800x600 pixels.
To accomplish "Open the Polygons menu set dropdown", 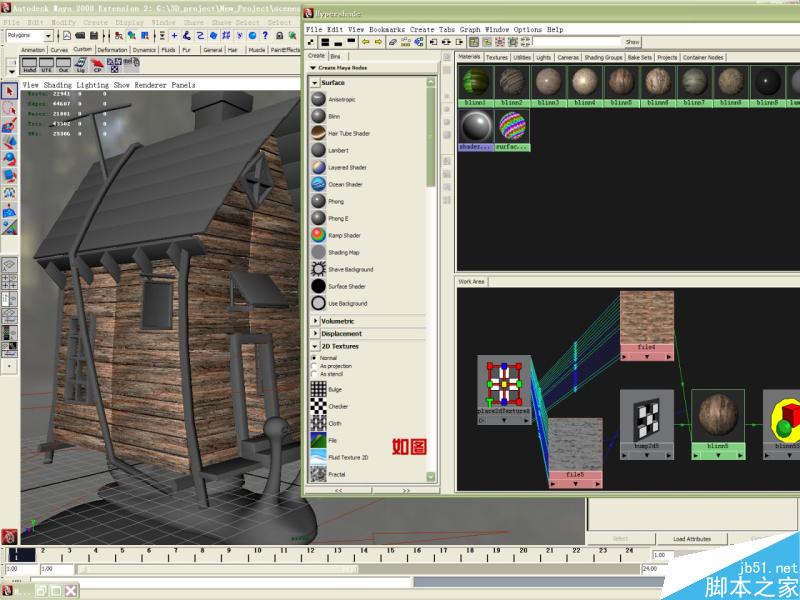I will [31, 35].
